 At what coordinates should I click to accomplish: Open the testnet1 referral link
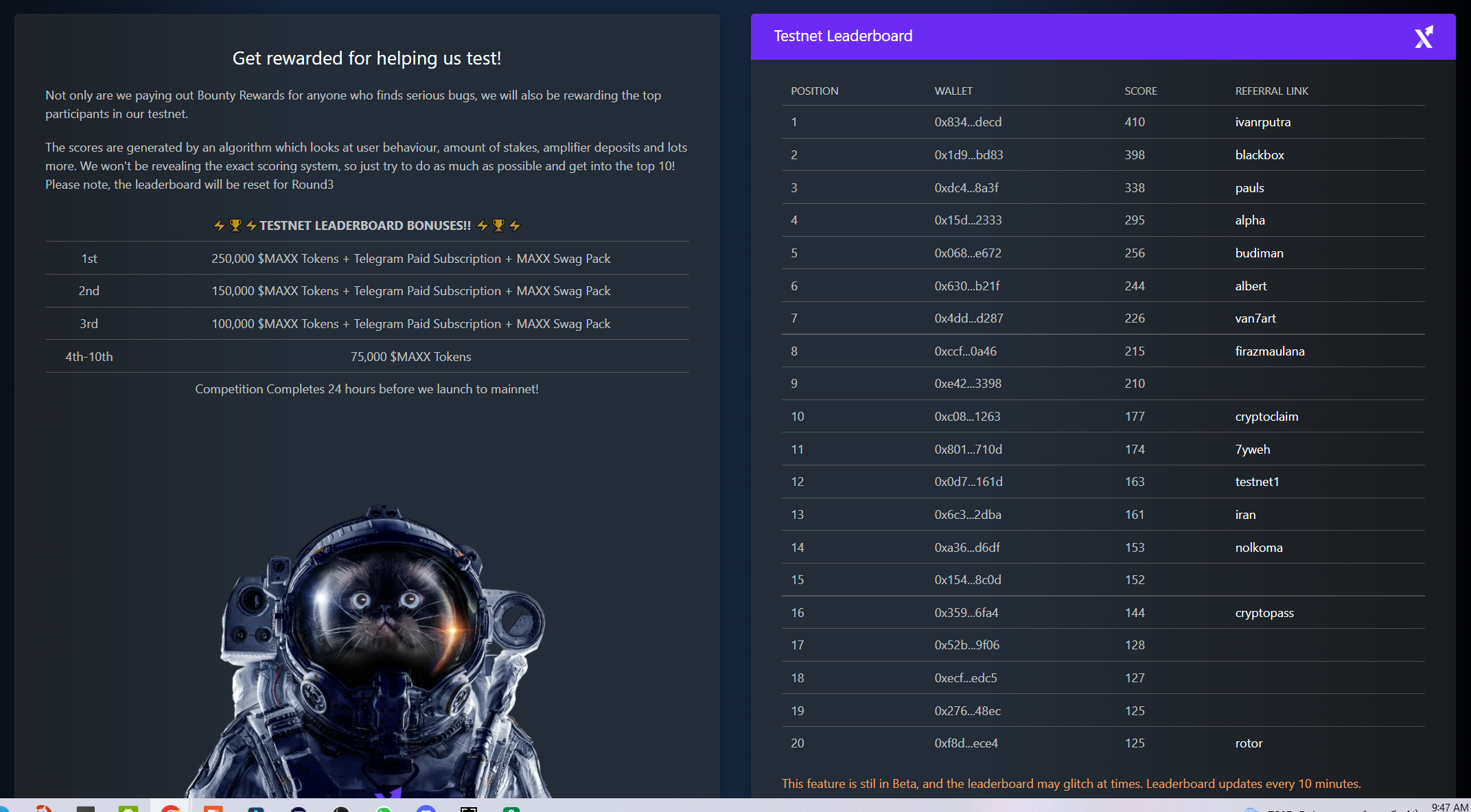pos(1257,482)
